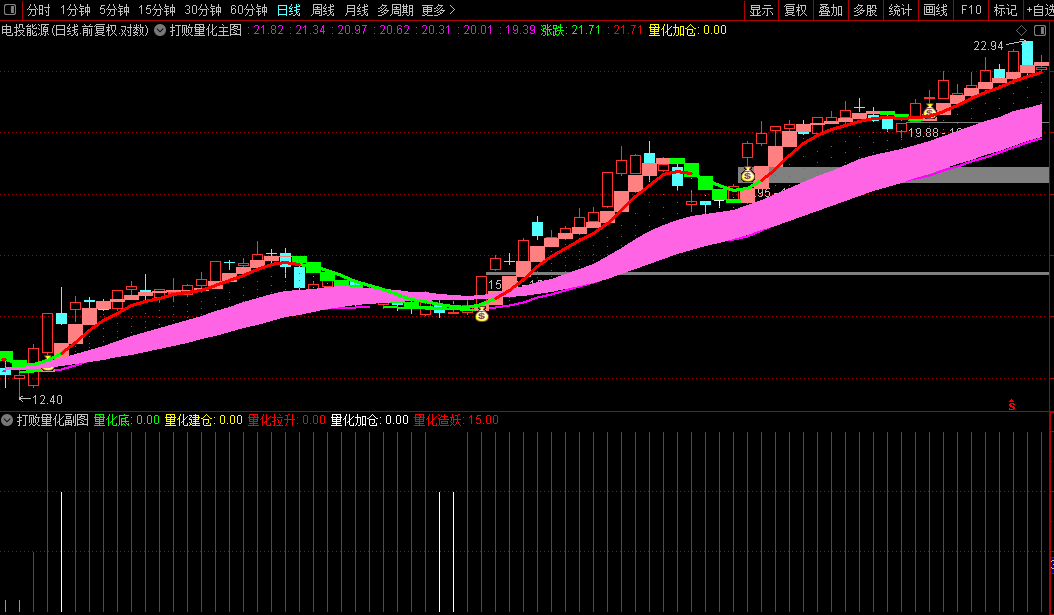Select the 月线 monthly tab
The height and width of the screenshot is (615, 1054).
click(x=356, y=10)
